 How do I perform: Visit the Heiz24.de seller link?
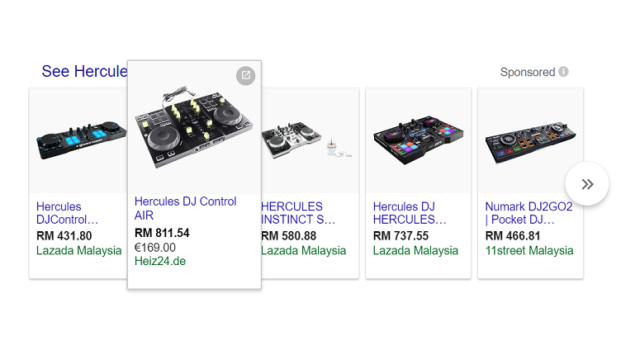point(160,261)
